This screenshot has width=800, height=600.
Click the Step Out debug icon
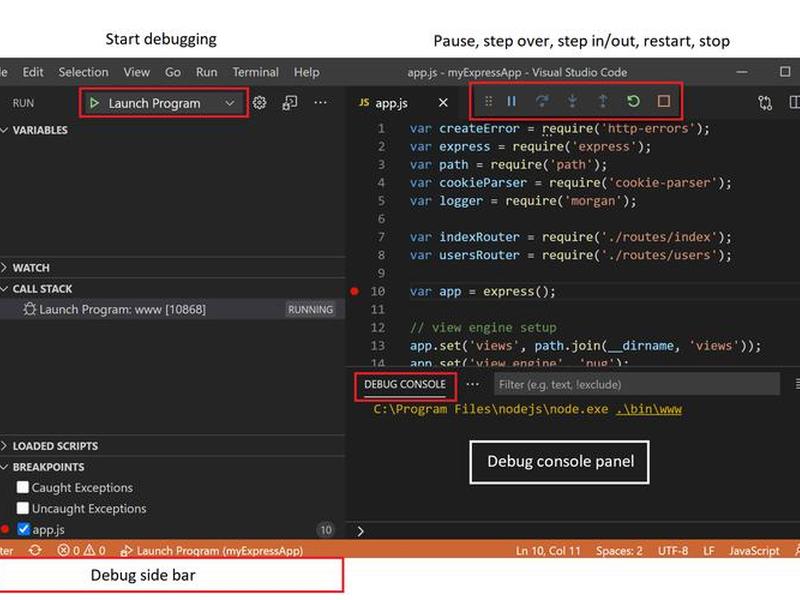(x=603, y=101)
